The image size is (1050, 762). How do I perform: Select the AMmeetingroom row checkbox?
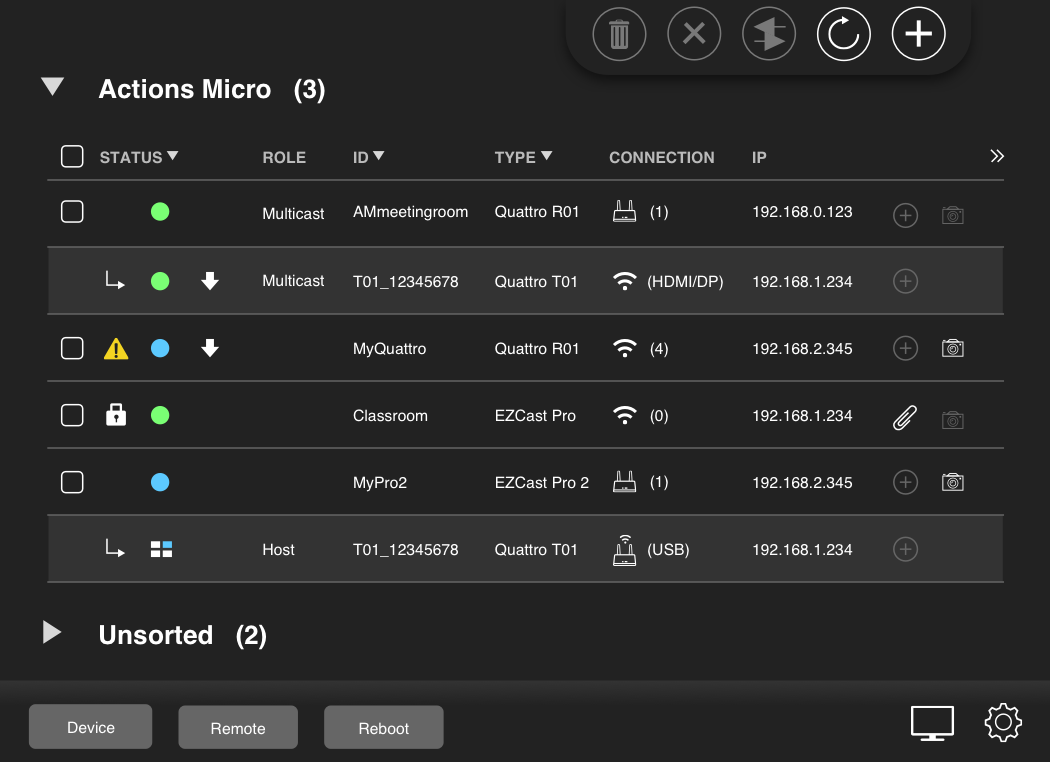(72, 212)
